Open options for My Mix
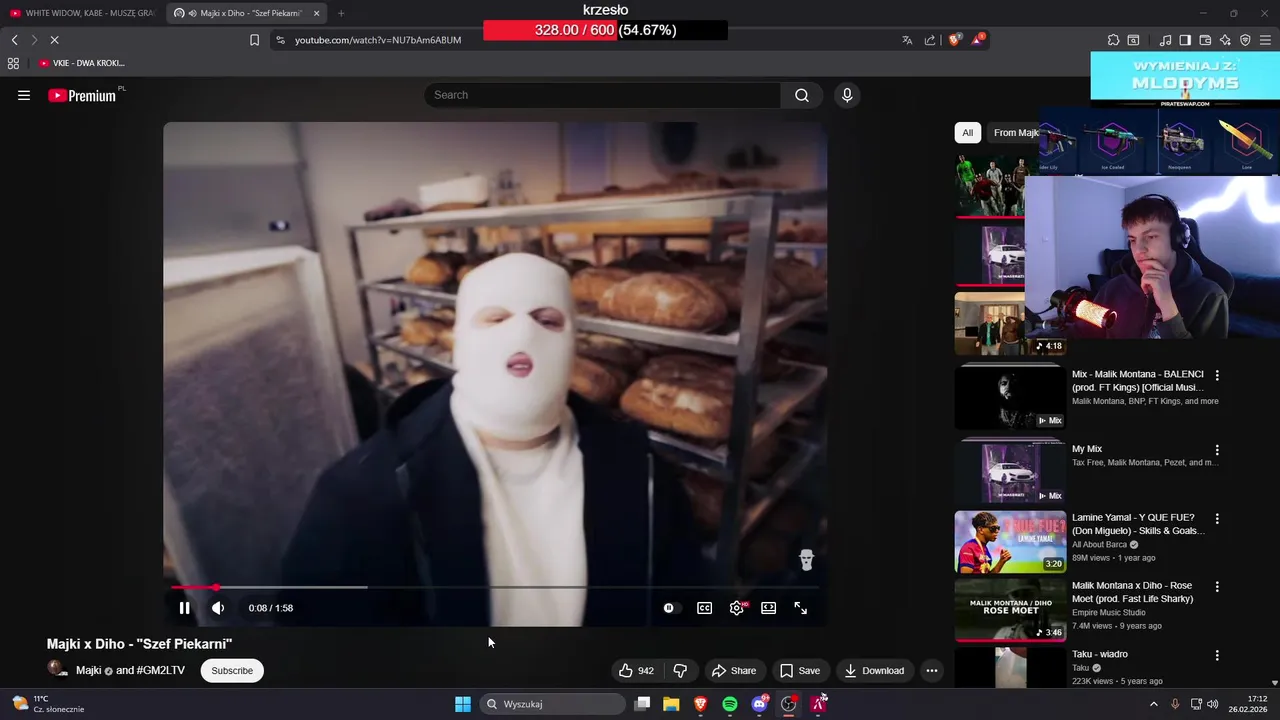The image size is (1280, 720). [1217, 451]
